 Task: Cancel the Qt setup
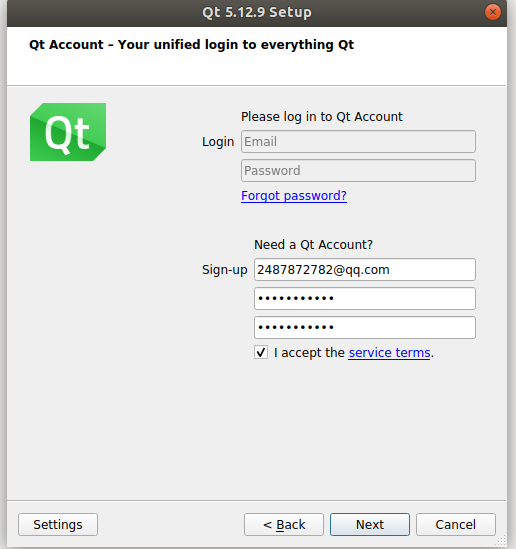coord(456,524)
